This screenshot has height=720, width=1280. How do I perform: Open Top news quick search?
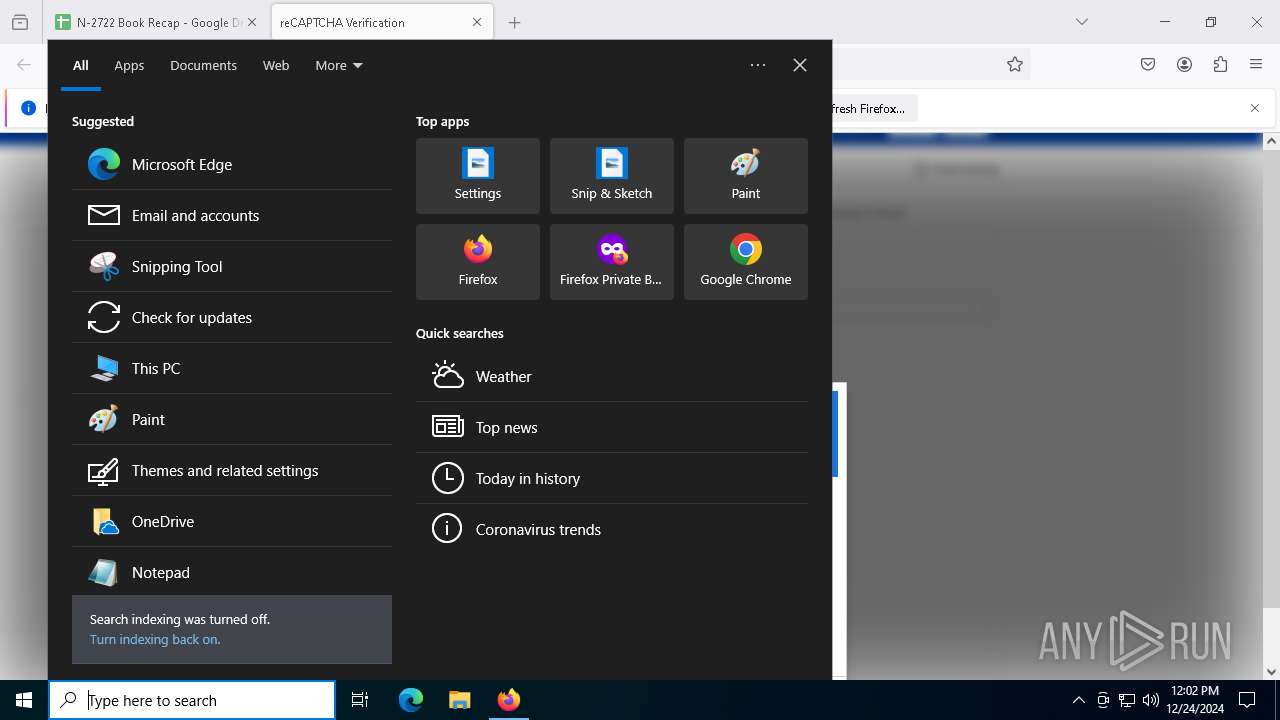[612, 427]
